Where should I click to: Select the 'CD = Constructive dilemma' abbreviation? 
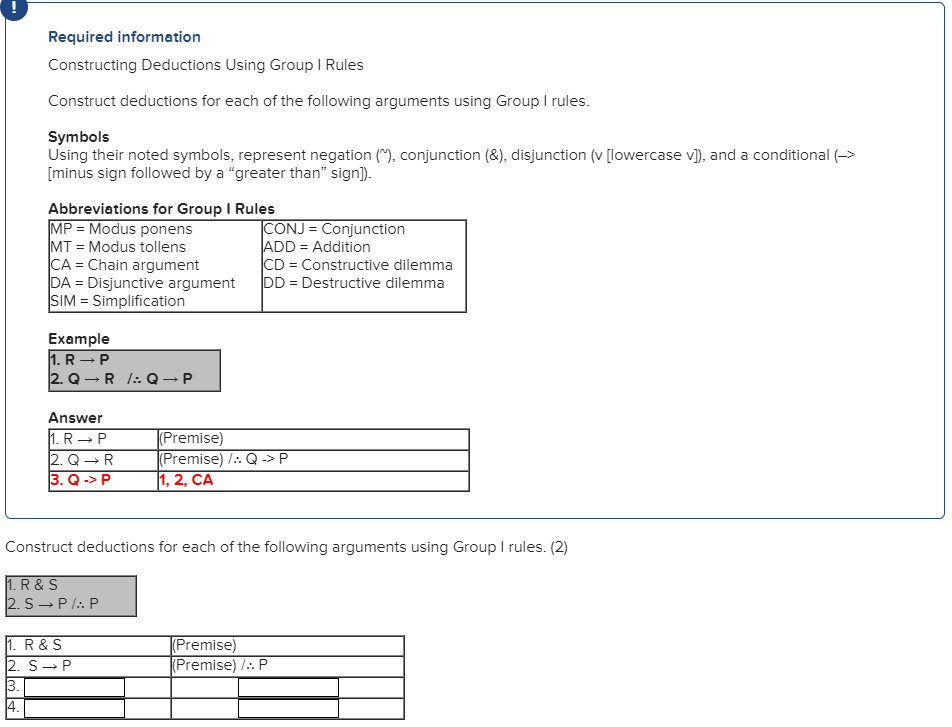(x=355, y=264)
